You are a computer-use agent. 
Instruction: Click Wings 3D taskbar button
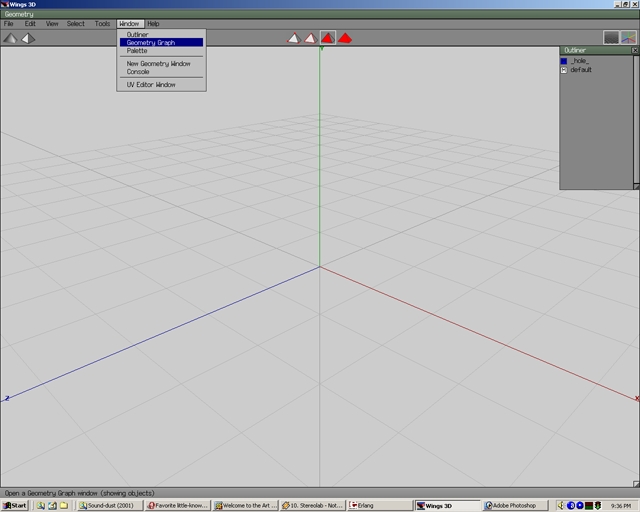tap(447, 505)
